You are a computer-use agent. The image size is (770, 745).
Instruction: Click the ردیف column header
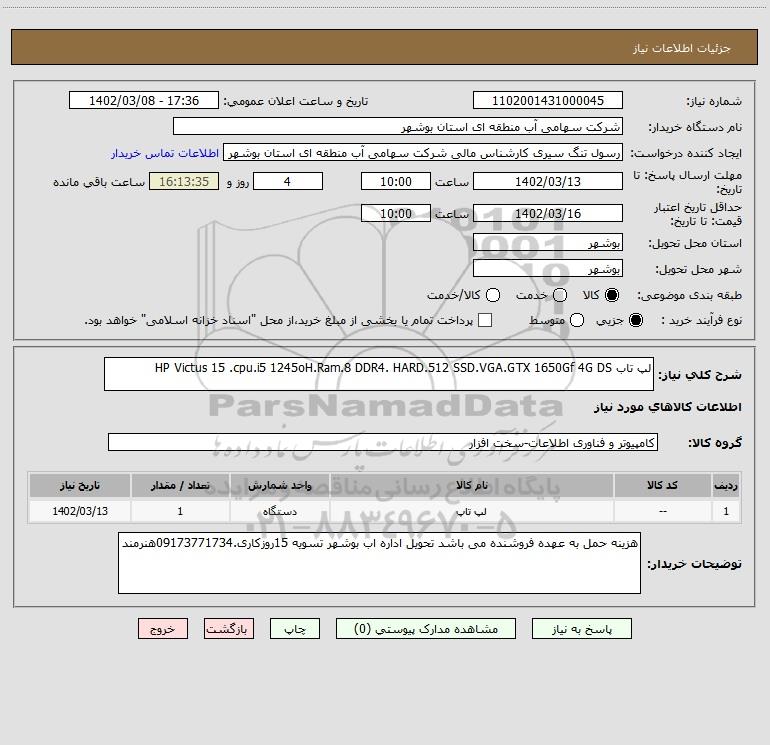point(726,485)
